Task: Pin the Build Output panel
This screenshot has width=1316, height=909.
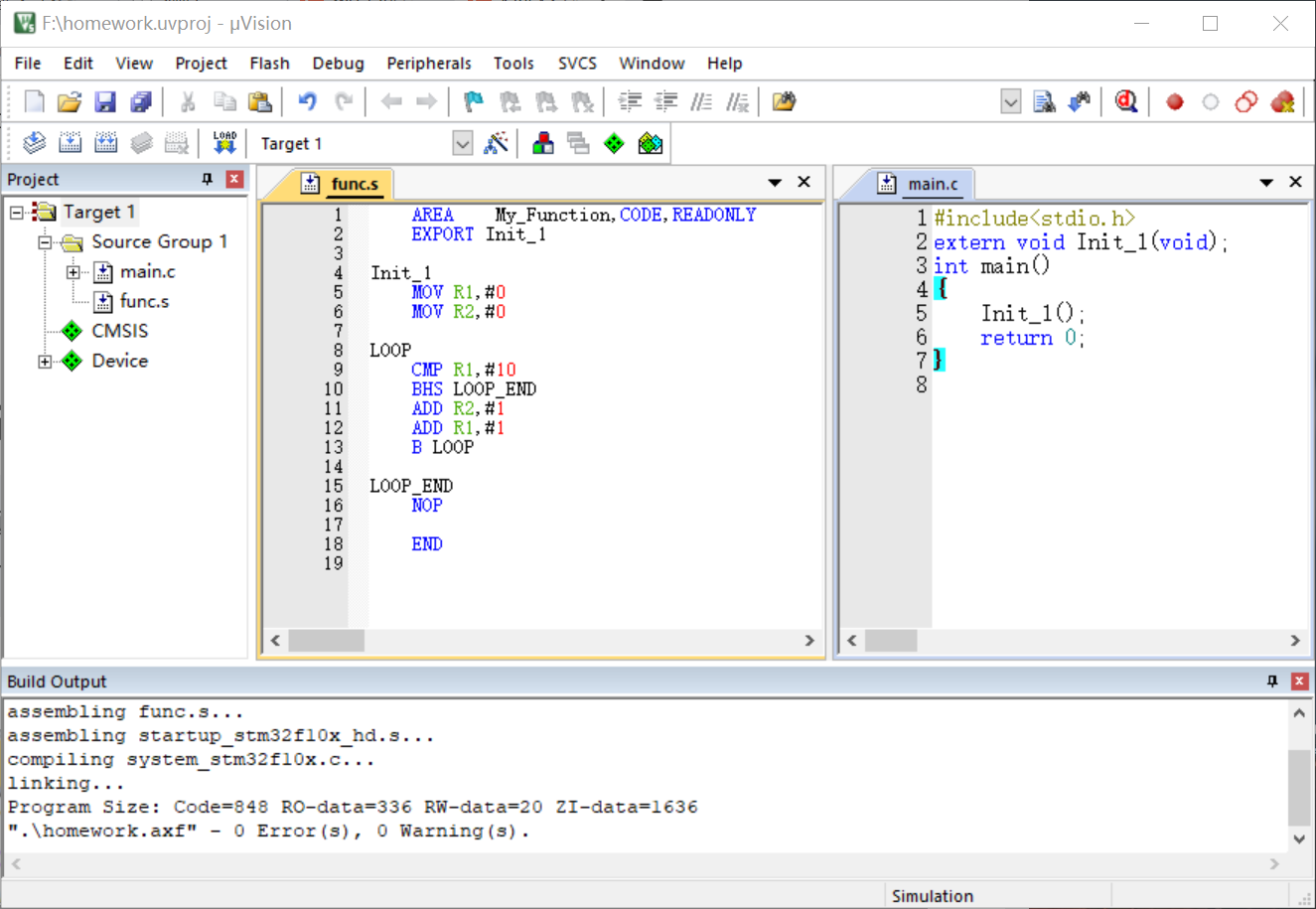Action: pyautogui.click(x=1272, y=682)
